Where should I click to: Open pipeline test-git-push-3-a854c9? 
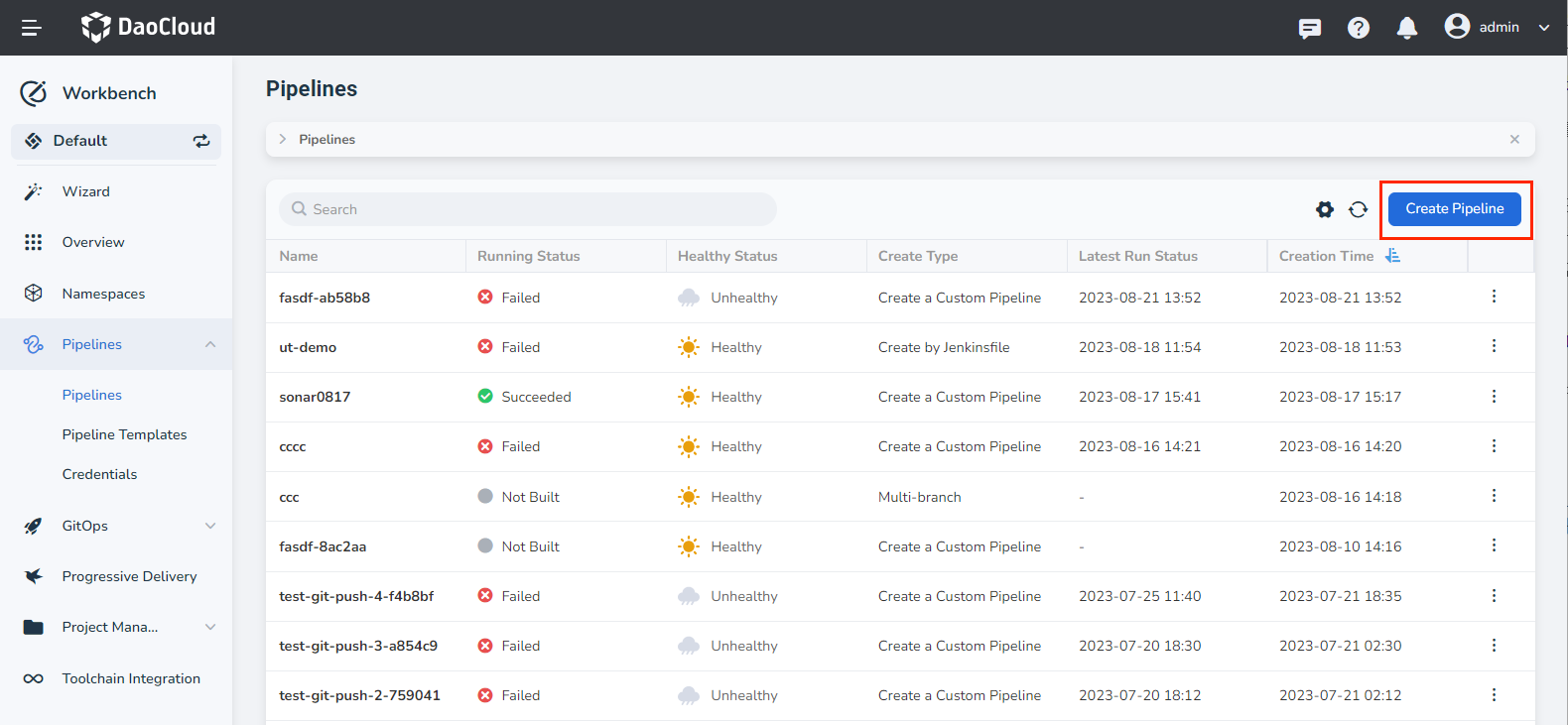click(x=358, y=646)
